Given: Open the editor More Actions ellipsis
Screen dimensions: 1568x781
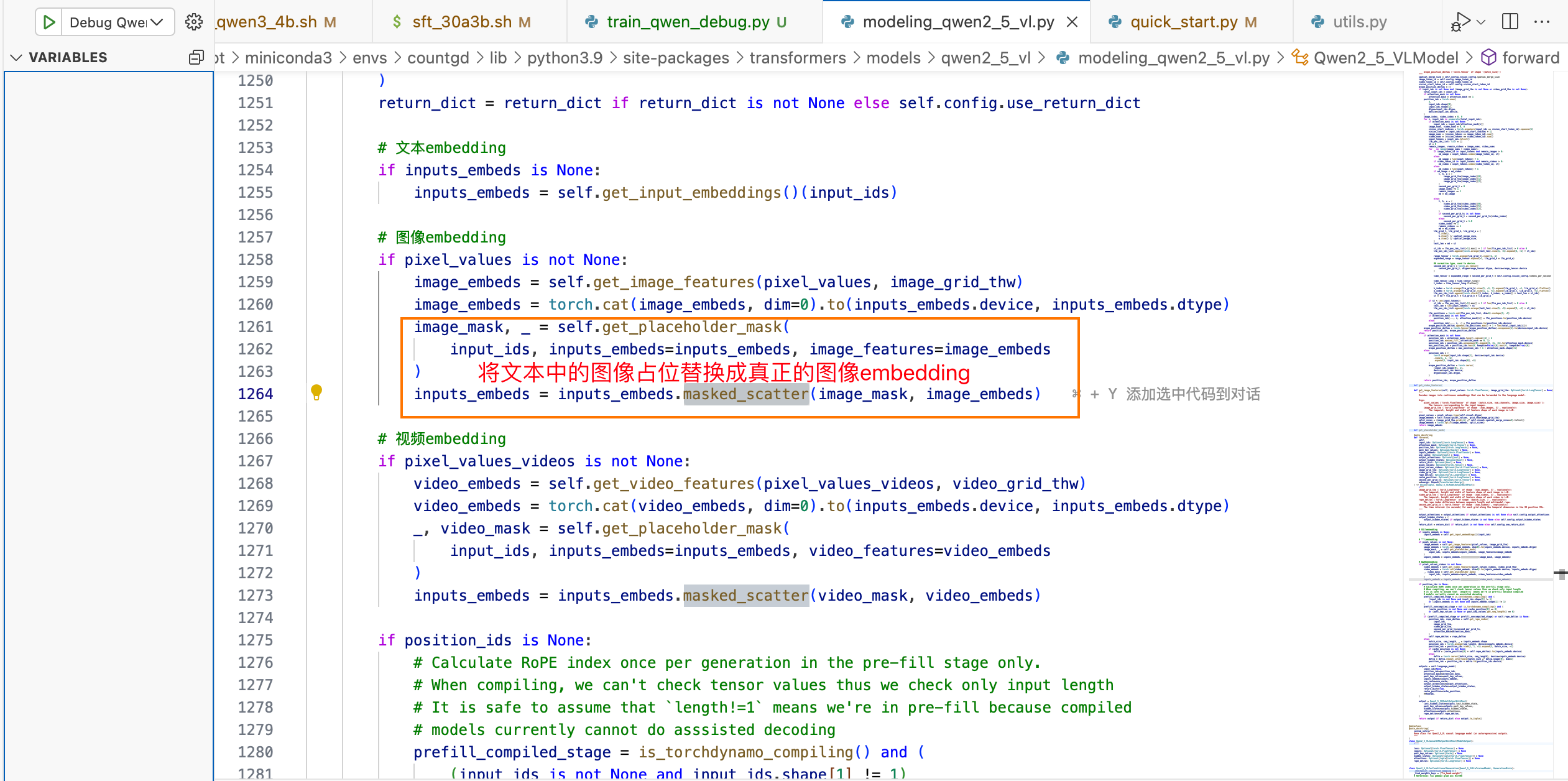Looking at the screenshot, I should [x=1542, y=22].
